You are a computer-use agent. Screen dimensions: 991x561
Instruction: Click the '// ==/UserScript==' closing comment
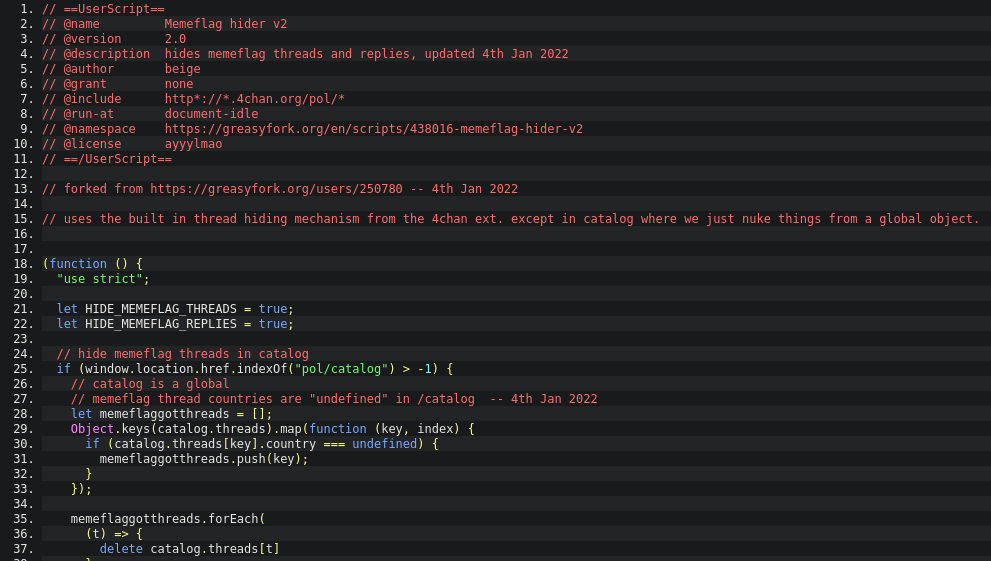pyautogui.click(x=107, y=159)
